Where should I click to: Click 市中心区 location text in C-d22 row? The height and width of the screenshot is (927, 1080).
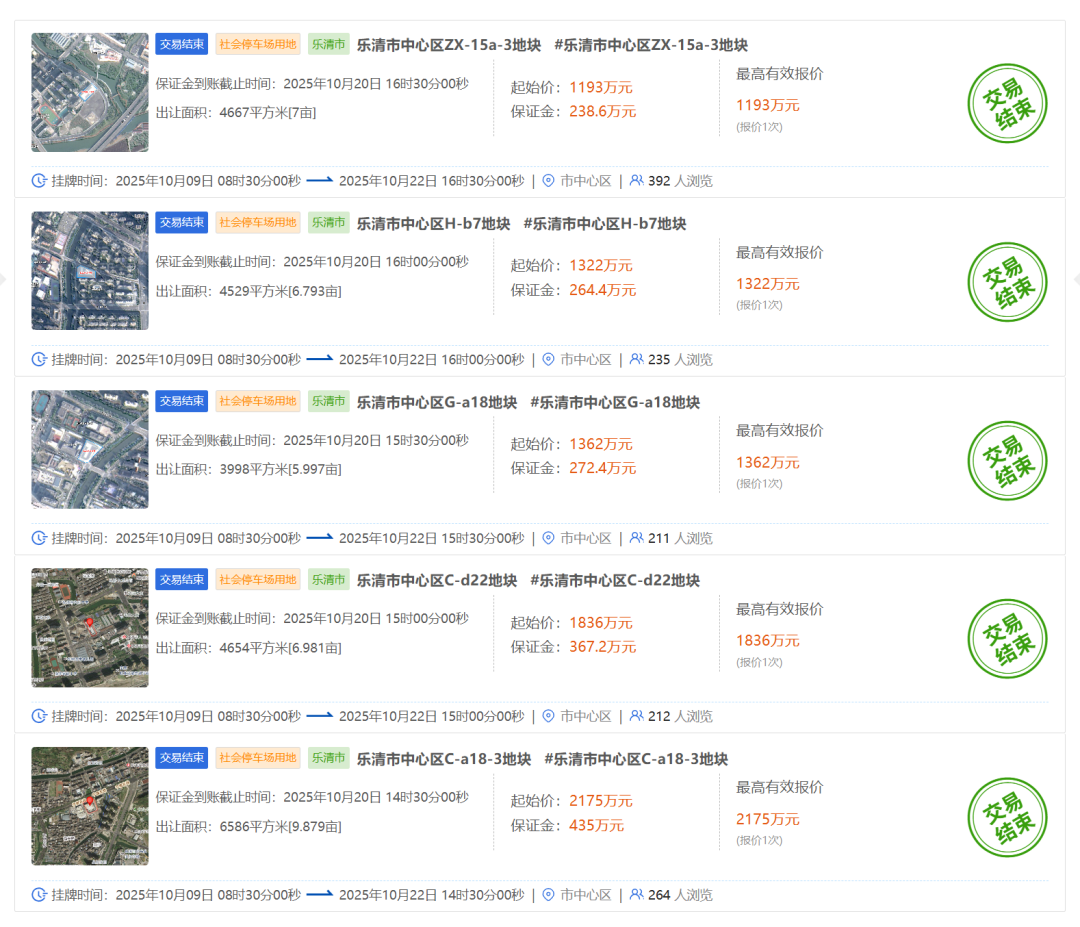tap(585, 716)
